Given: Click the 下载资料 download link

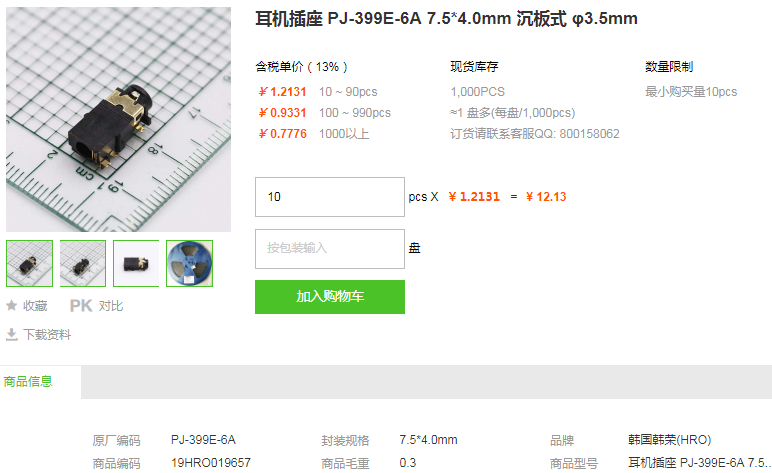Looking at the screenshot, I should coord(47,335).
